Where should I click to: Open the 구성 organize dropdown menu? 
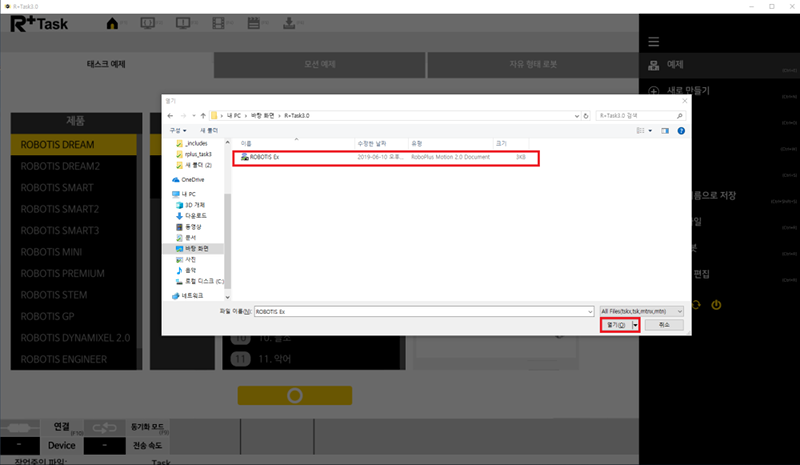point(179,130)
